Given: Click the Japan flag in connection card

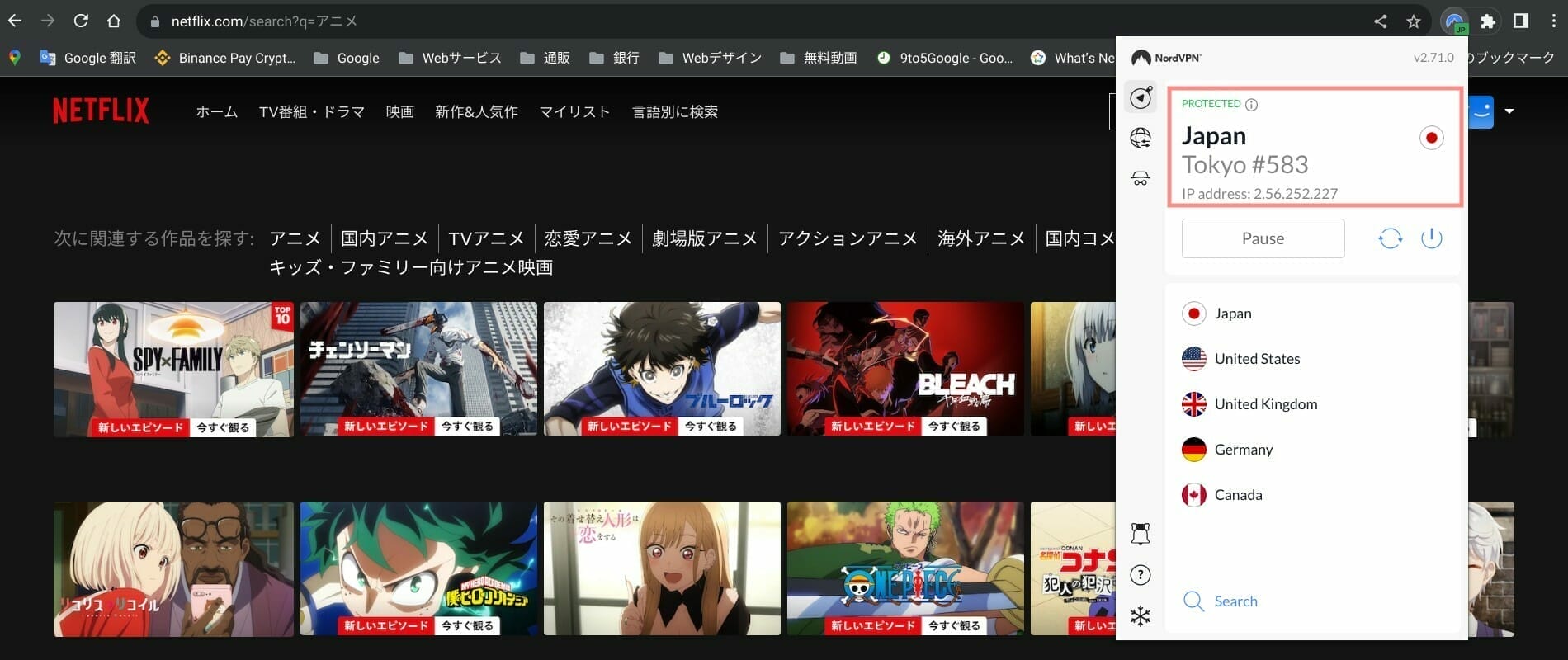Looking at the screenshot, I should (1432, 138).
